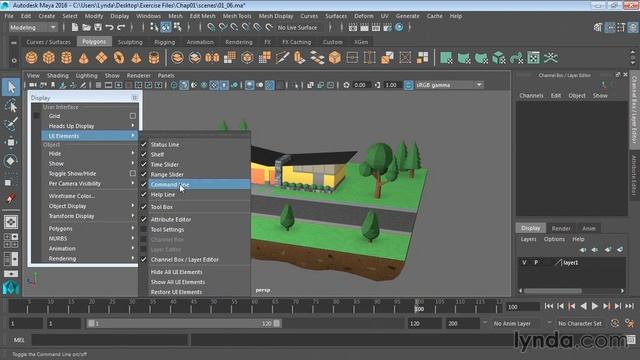Open the viewport Shading menu
The image size is (640, 360).
[58, 76]
